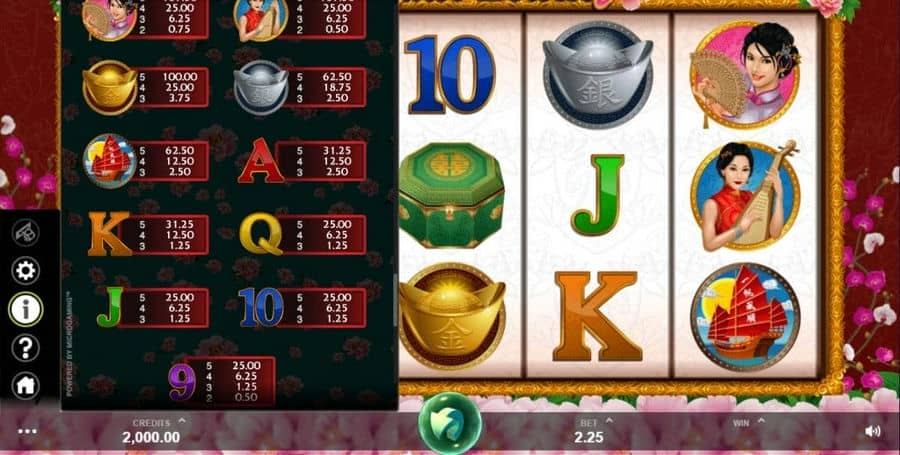Expand the Win arrow
The height and width of the screenshot is (455, 900).
[761, 421]
